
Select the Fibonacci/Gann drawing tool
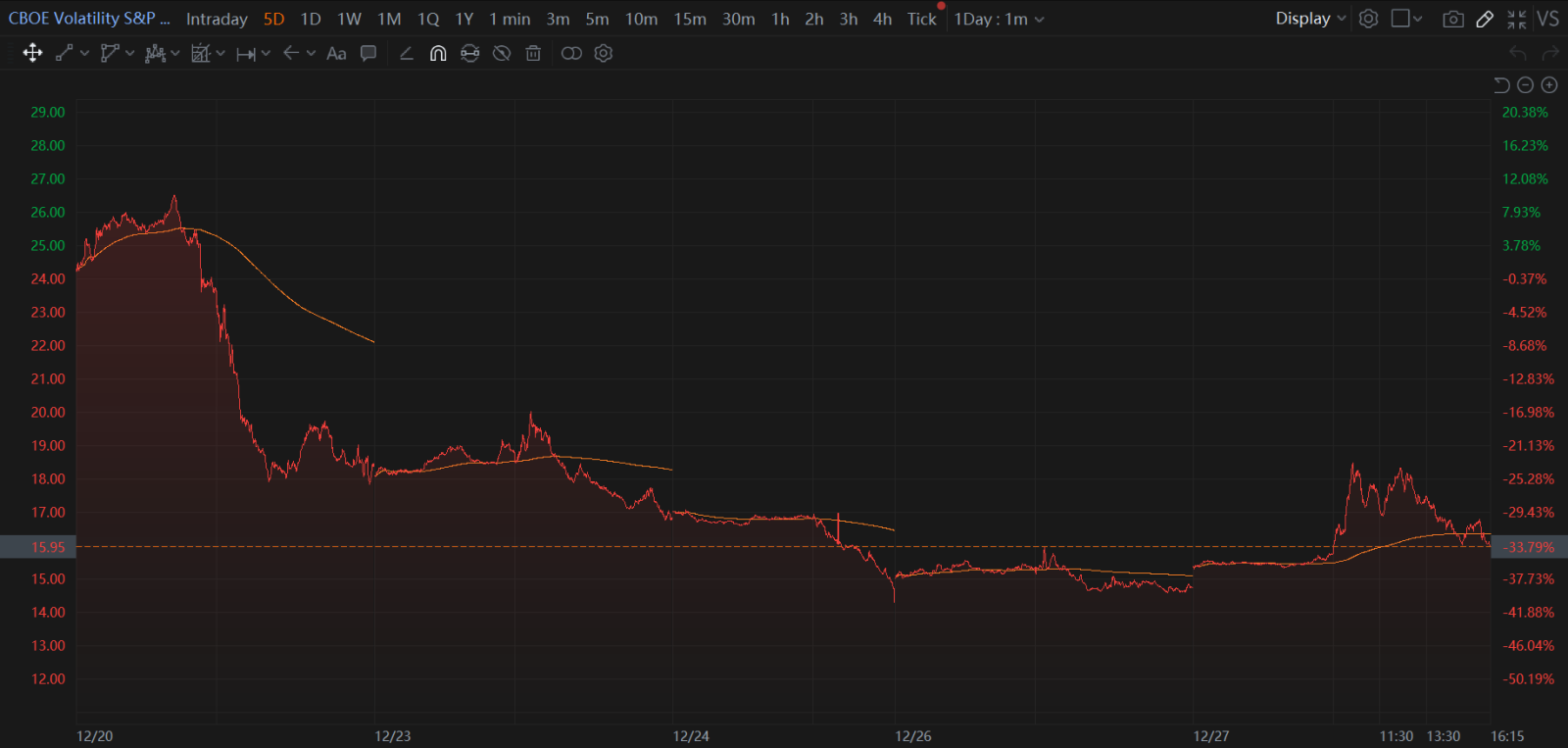[x=201, y=53]
